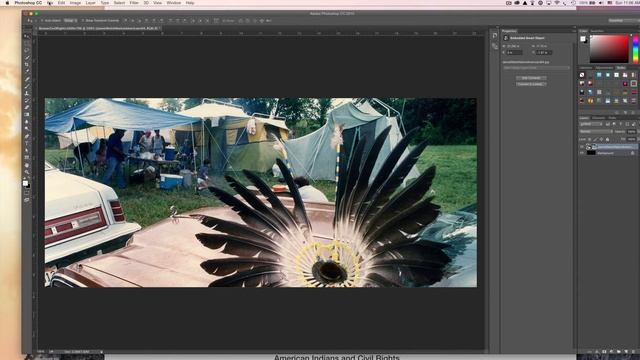Select the Gradient tool
Screen dimensions: 640x360
(x=27, y=115)
